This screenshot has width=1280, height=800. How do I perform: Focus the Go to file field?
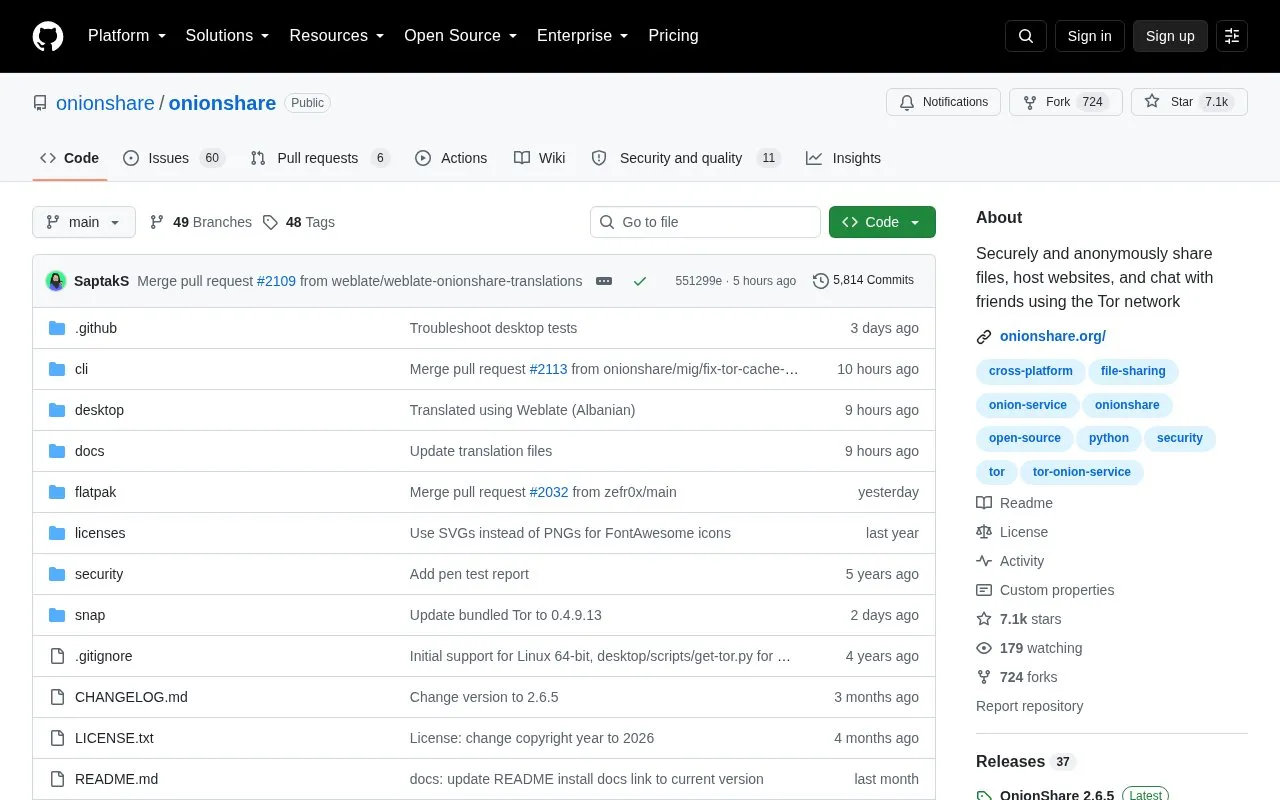(705, 222)
